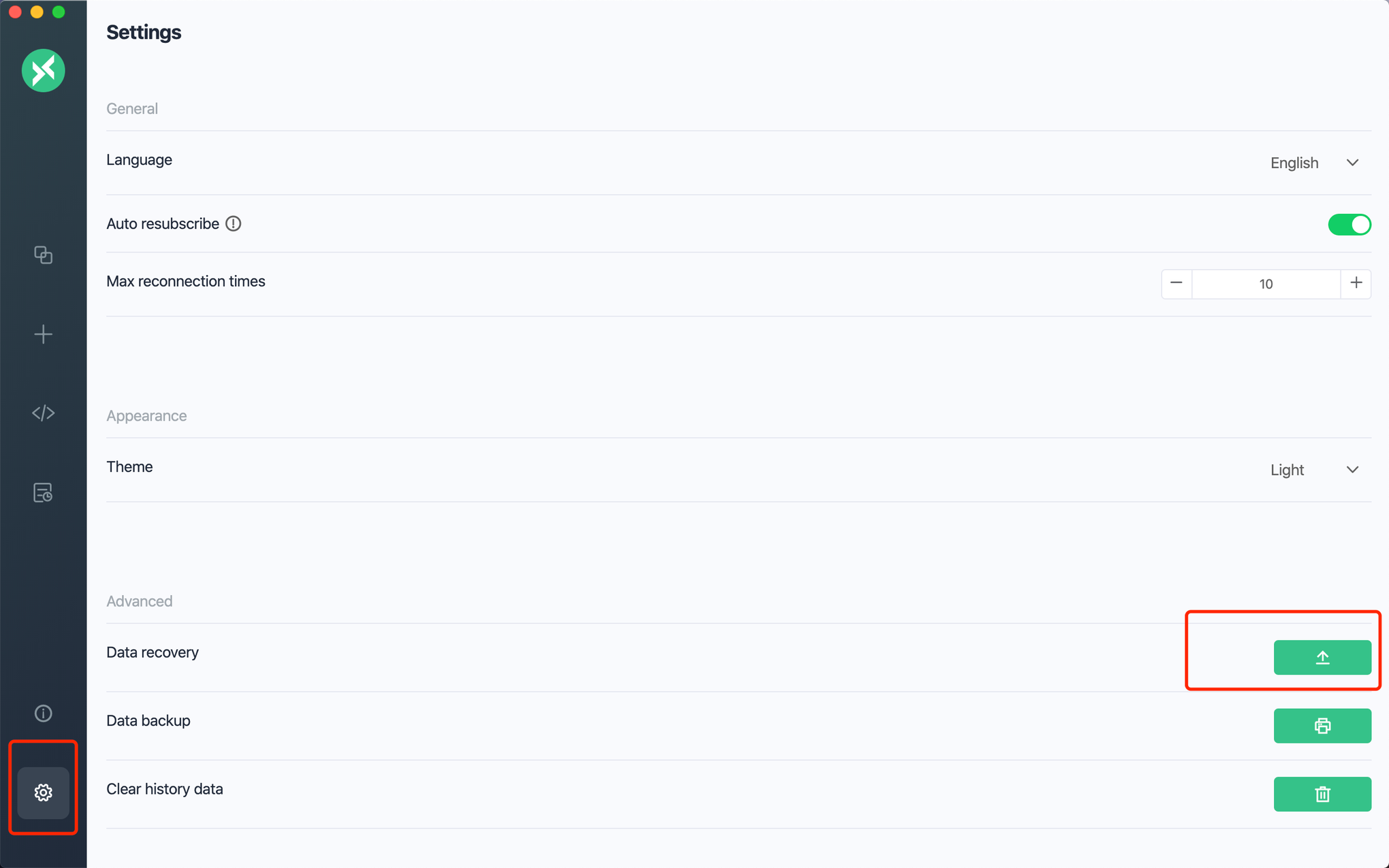Select English from Language dropdown
The image size is (1389, 868).
point(1310,161)
